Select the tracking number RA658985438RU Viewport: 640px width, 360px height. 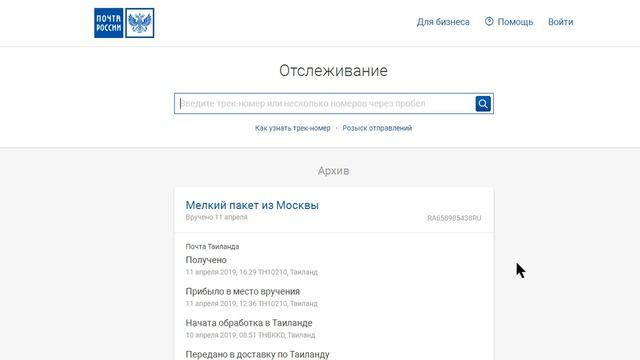click(x=454, y=218)
